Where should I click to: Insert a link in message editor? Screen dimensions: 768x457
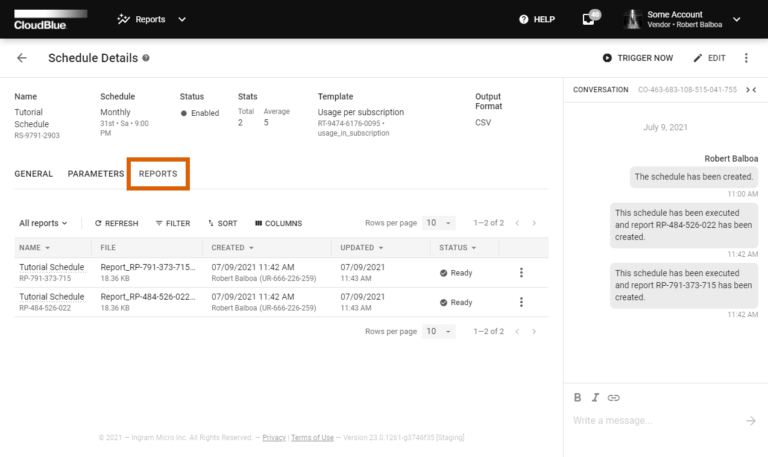tap(613, 398)
